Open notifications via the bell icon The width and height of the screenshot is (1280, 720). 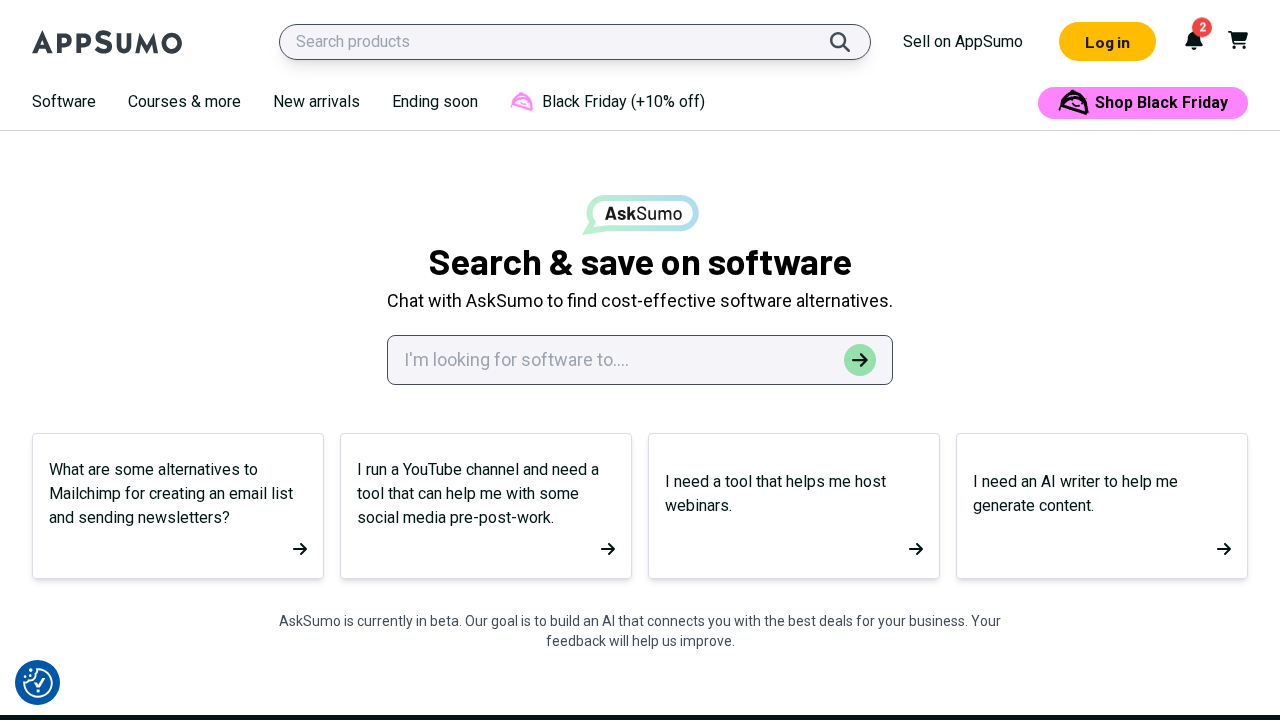(x=1193, y=42)
